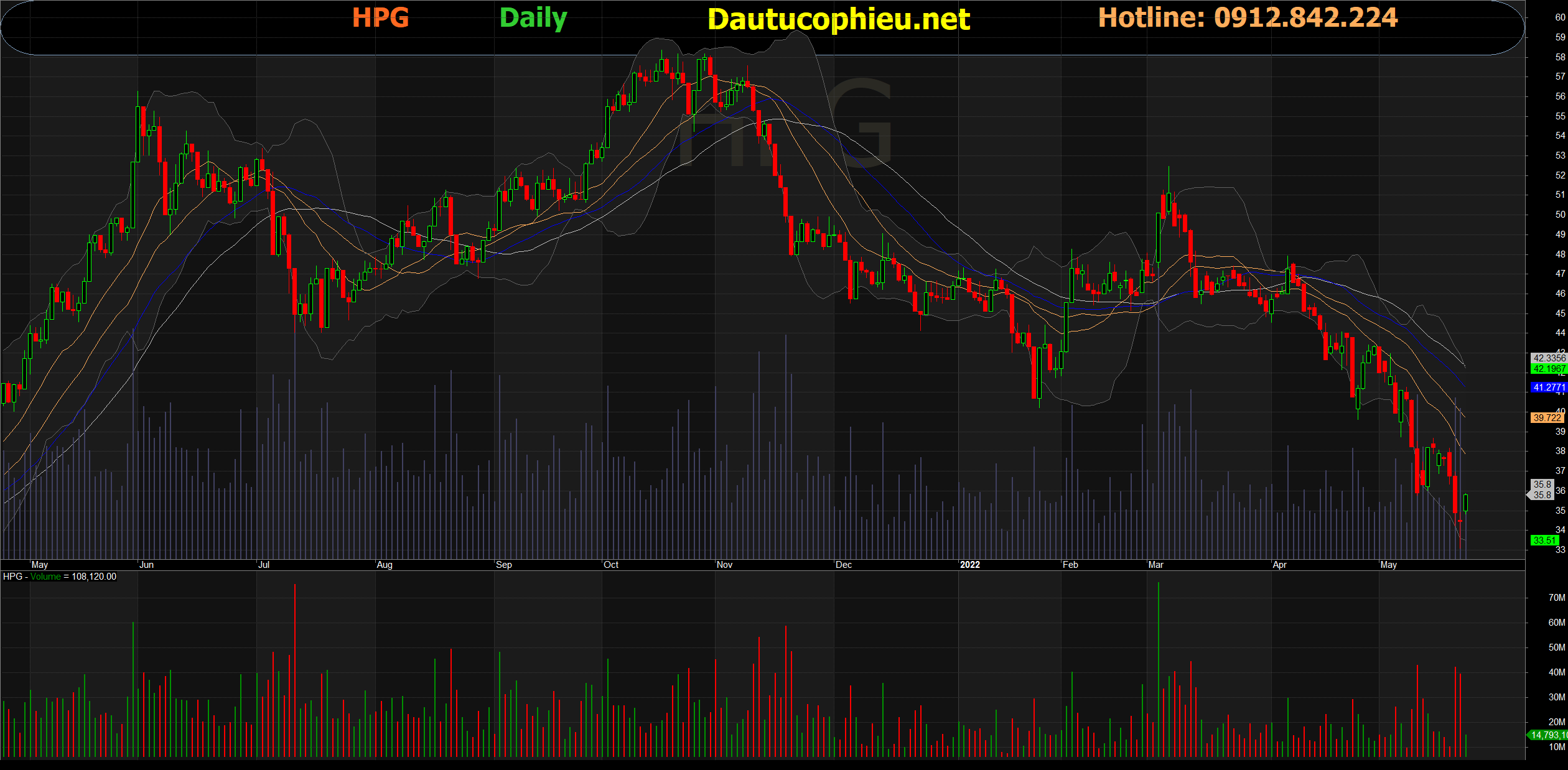1568x770 pixels.
Task: Select the 2022 year marker on time axis
Action: [969, 565]
